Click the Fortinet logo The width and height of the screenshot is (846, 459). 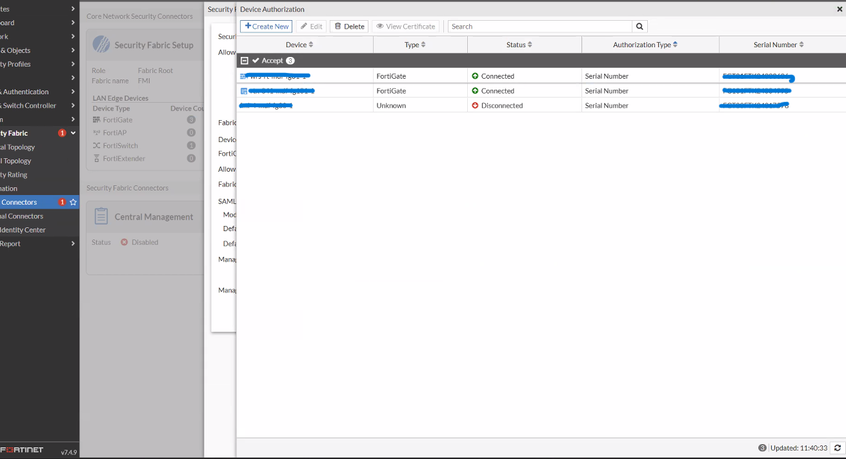point(22,449)
